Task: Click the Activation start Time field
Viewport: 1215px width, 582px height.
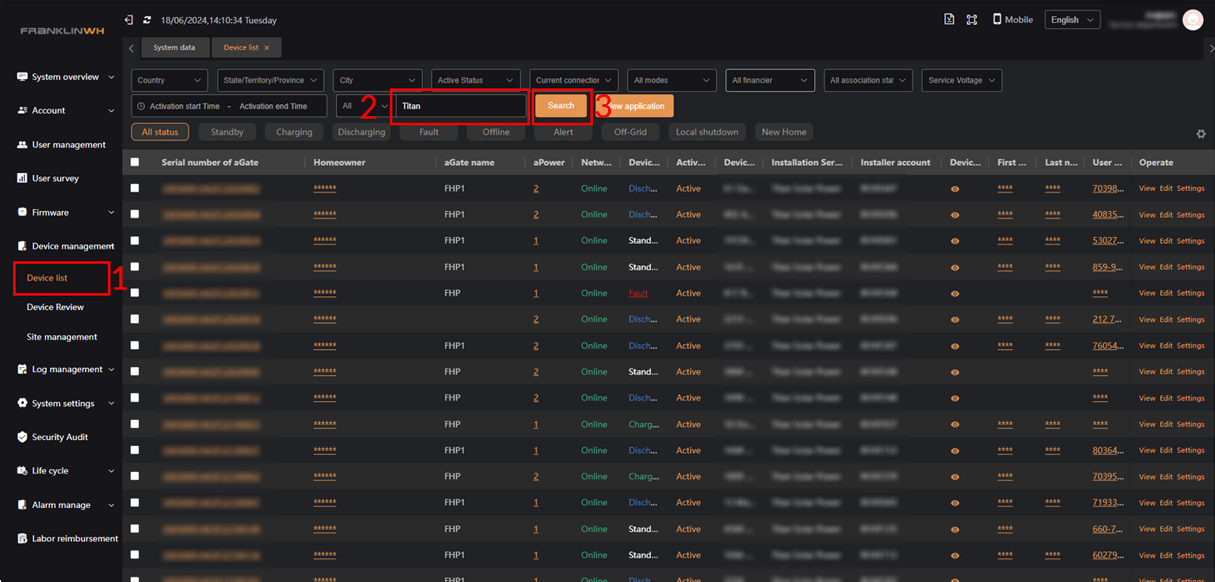Action: point(183,105)
